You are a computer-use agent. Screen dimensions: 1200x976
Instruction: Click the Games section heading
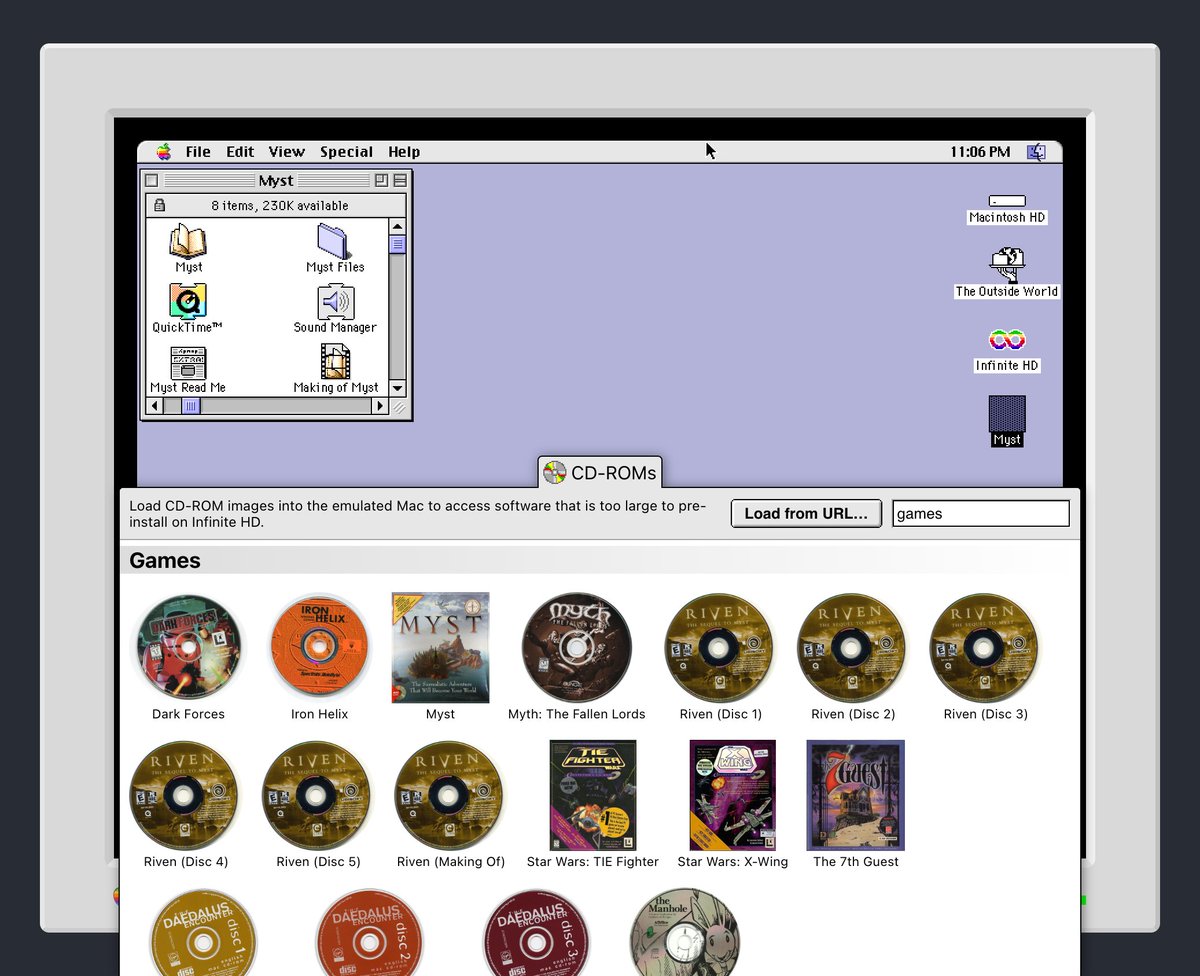[x=165, y=560]
